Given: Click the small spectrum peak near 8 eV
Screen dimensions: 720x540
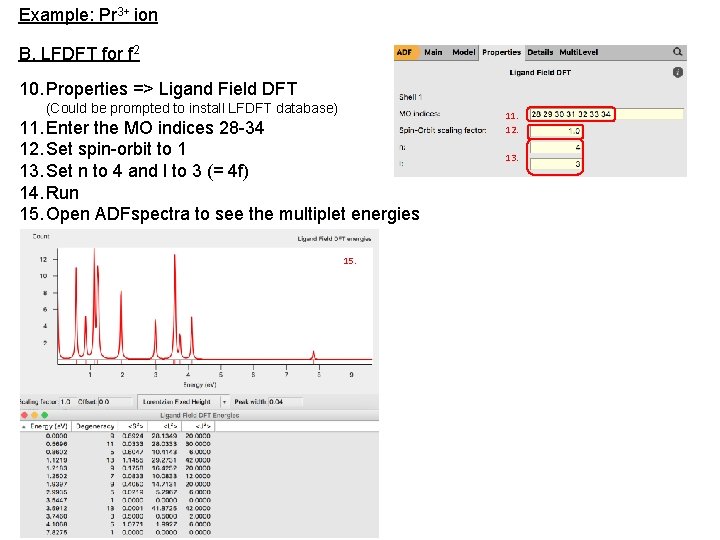Looking at the screenshot, I should coord(314,355).
